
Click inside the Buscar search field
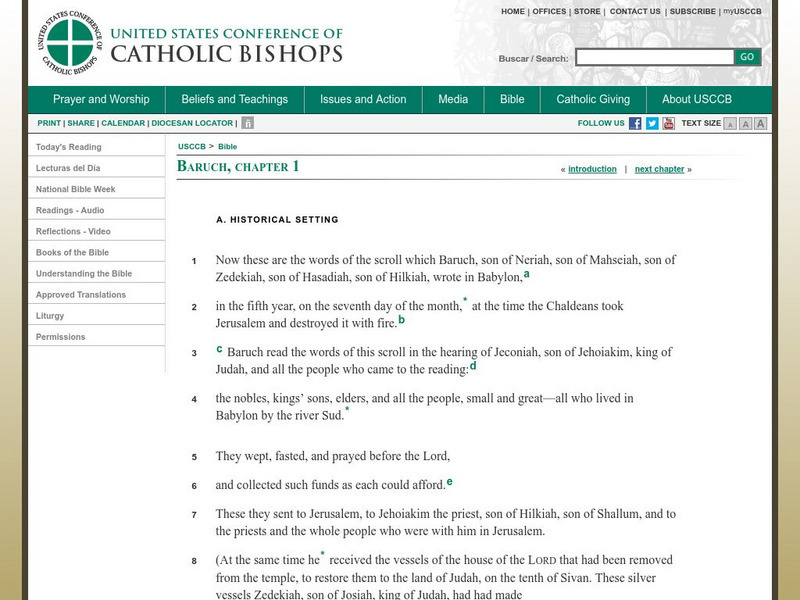(655, 57)
